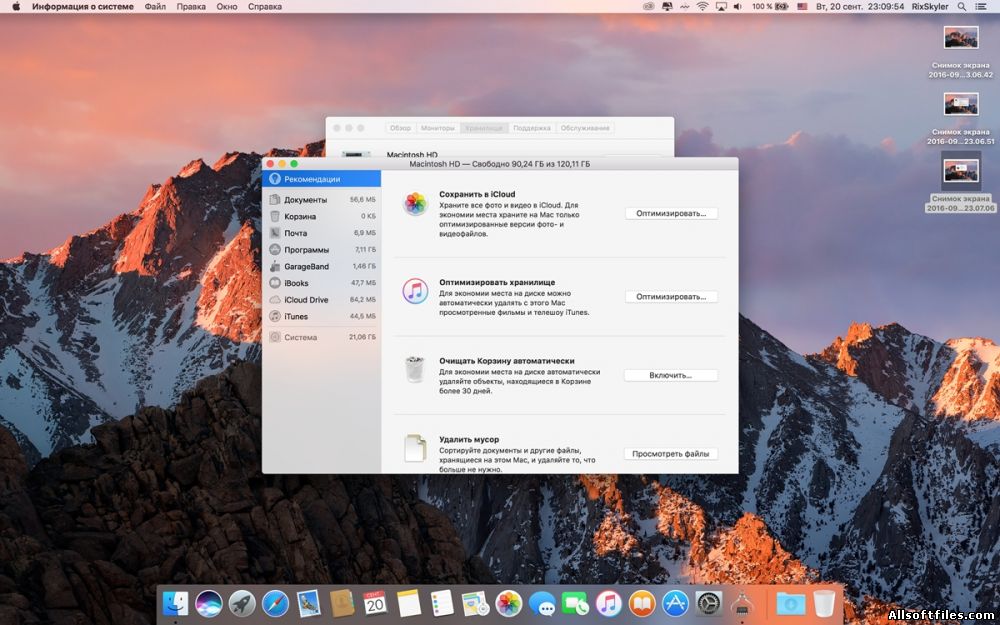Screen dimensions: 1000x625
Task: Open the Справка menu
Action: (x=265, y=6)
